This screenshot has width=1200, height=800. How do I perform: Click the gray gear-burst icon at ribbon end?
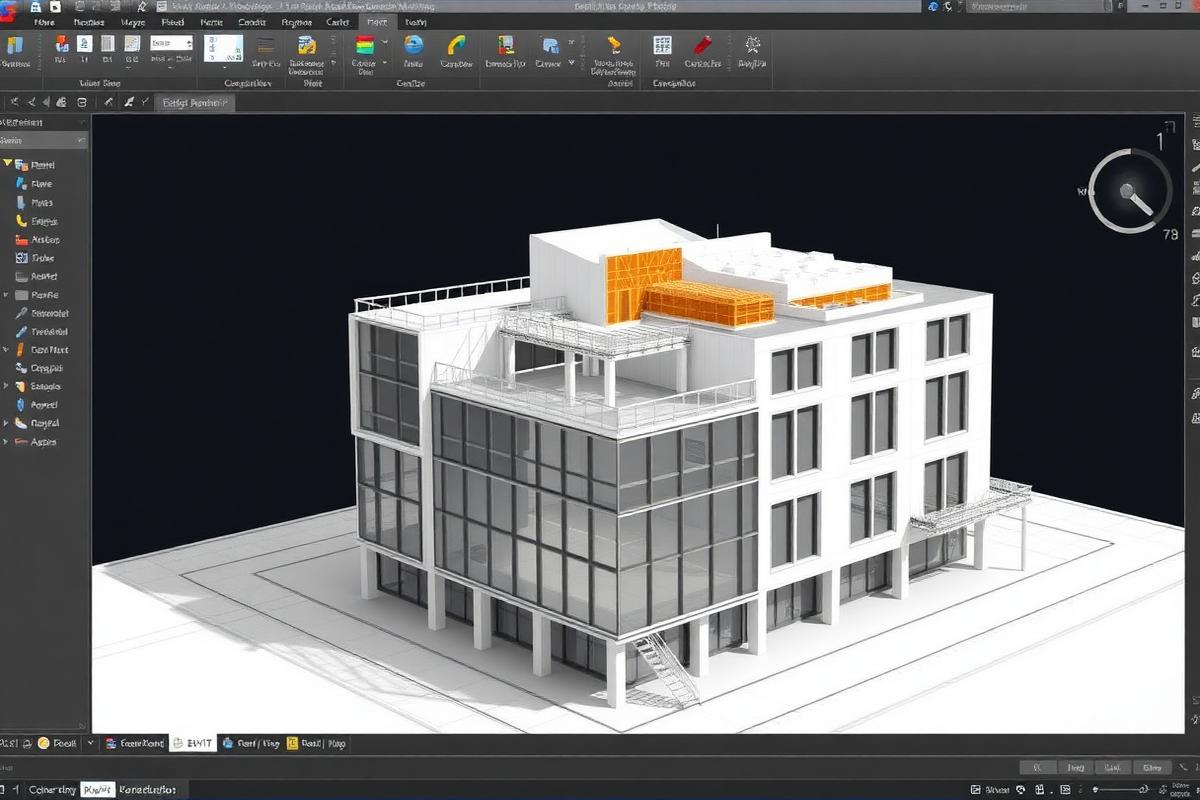[x=752, y=45]
